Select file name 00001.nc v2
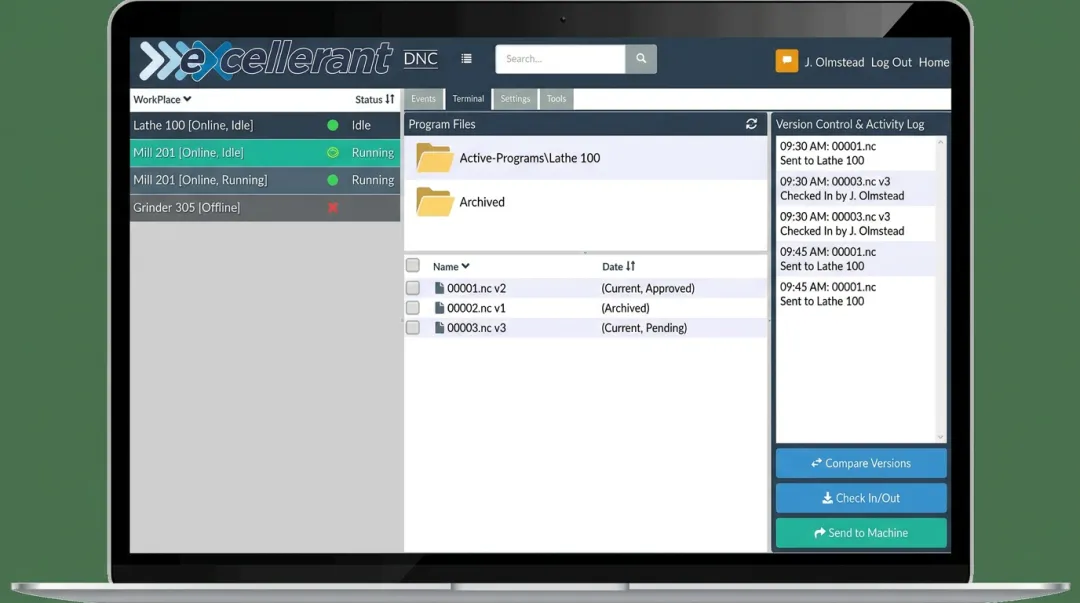 coord(476,288)
